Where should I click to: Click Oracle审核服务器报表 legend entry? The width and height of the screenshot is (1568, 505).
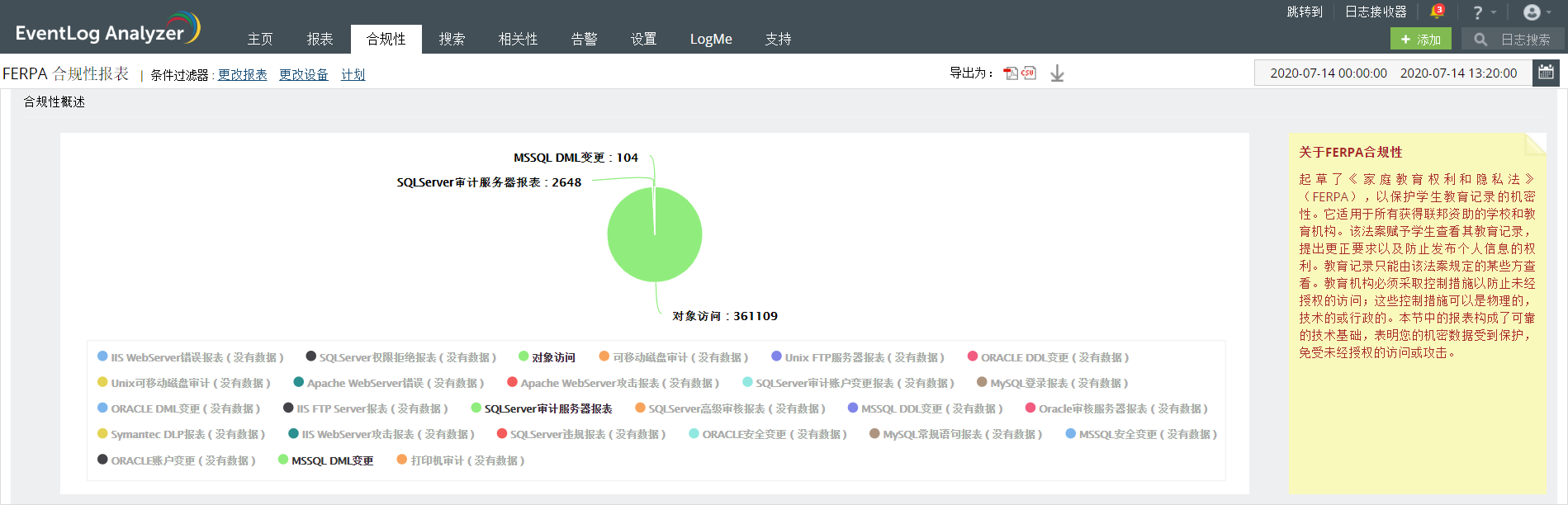pyautogui.click(x=1117, y=408)
